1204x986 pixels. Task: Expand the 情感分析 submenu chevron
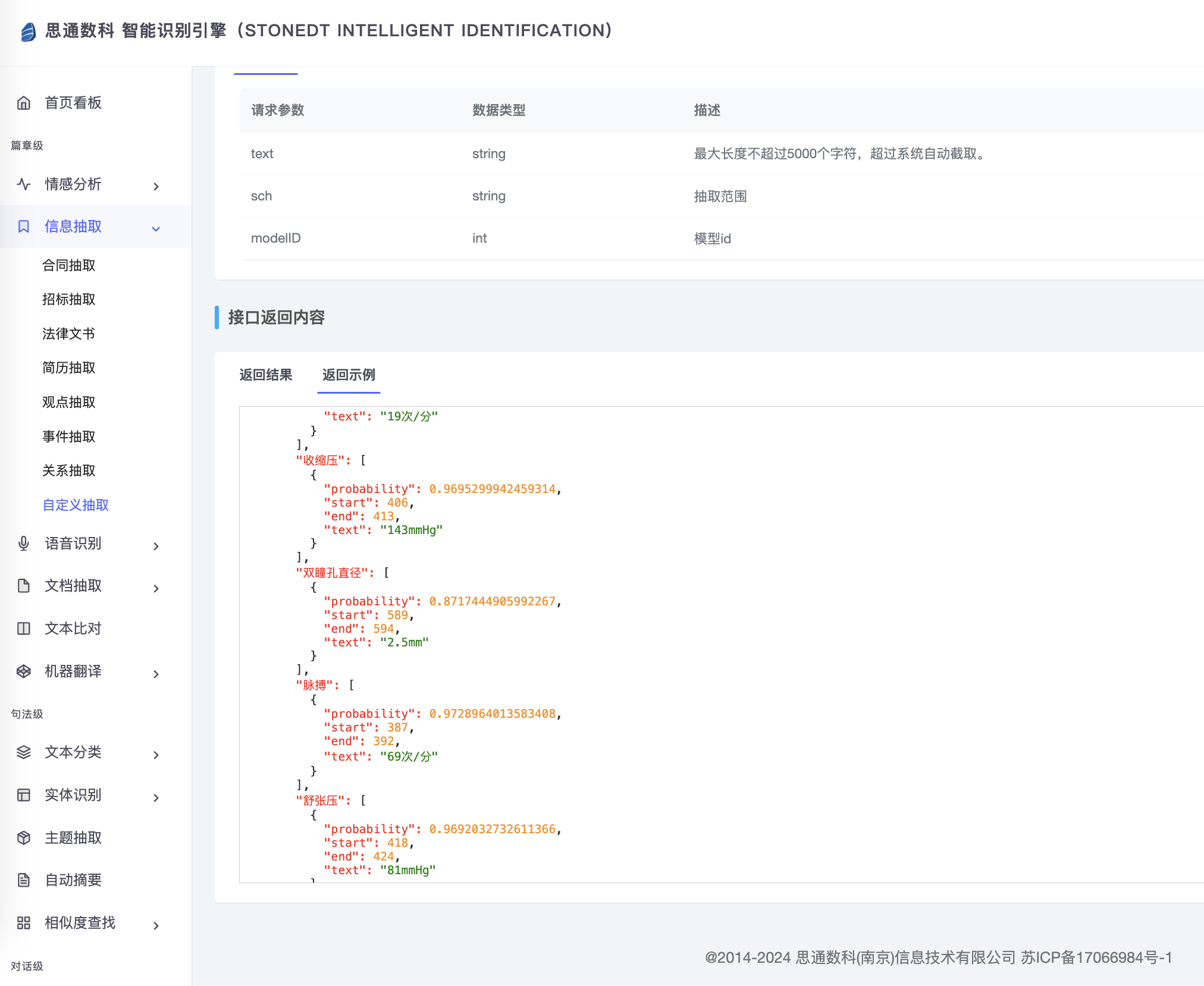(x=156, y=186)
